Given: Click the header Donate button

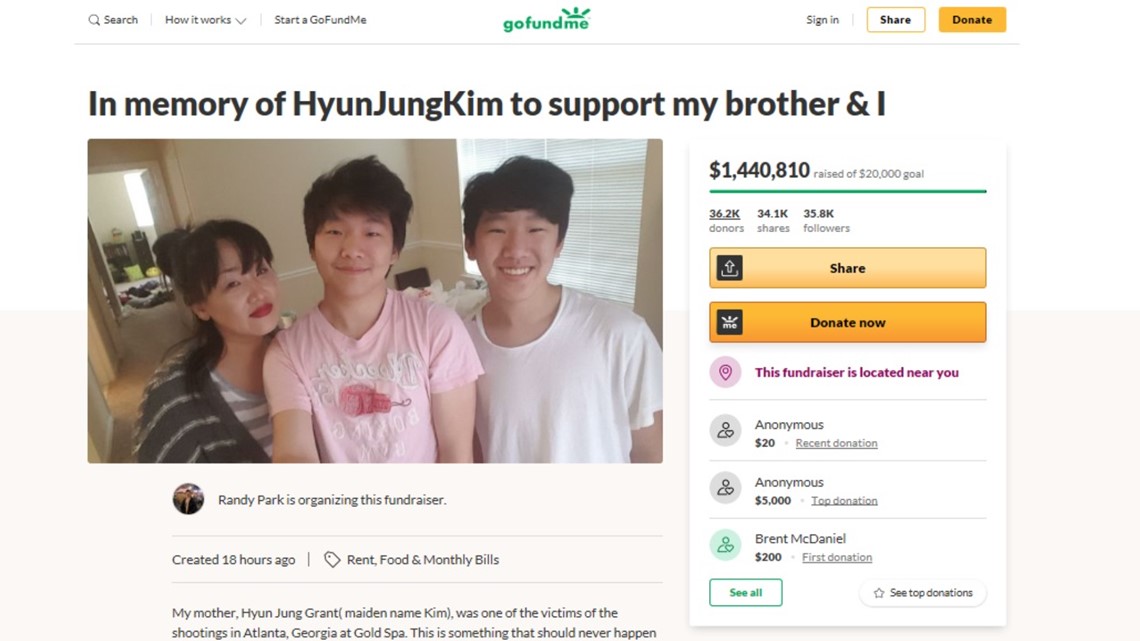Looking at the screenshot, I should click(x=972, y=20).
